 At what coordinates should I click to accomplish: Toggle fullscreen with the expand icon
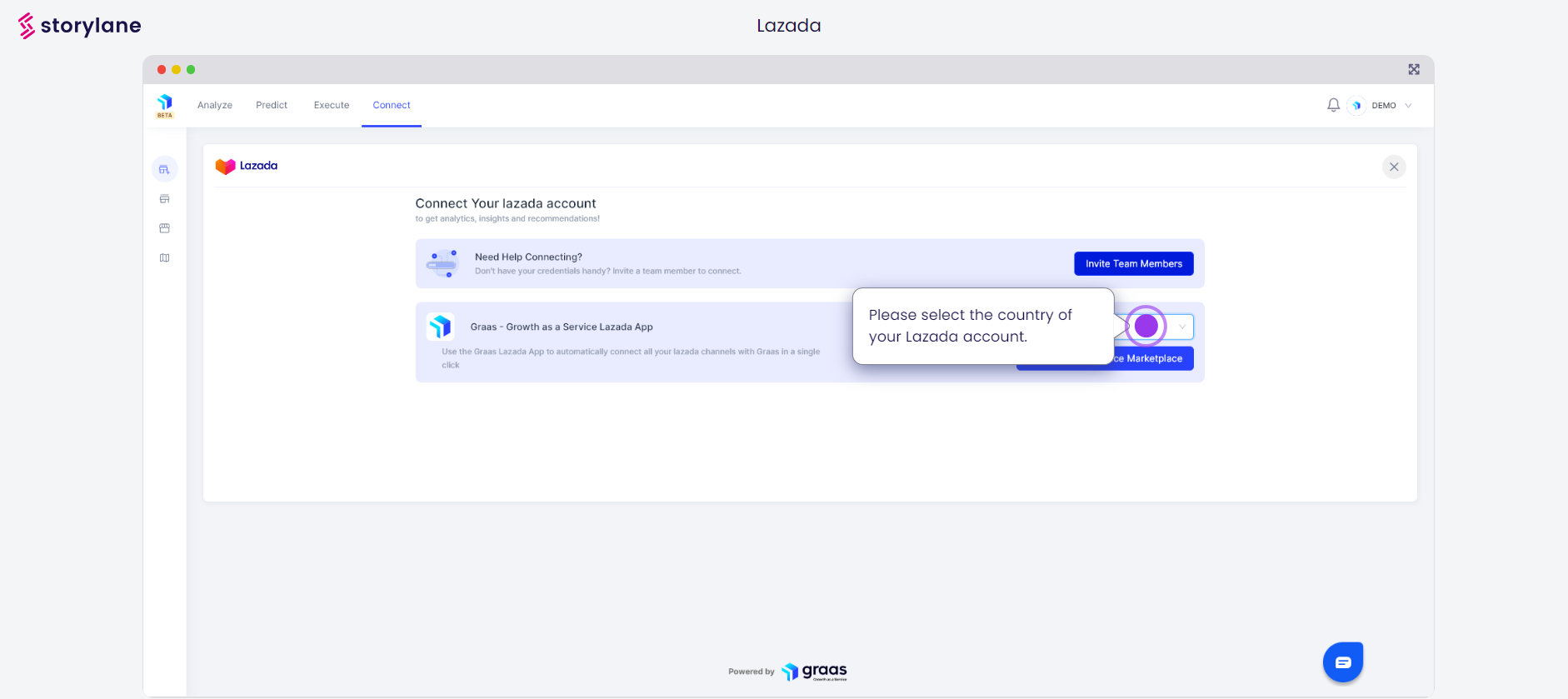pyautogui.click(x=1414, y=70)
